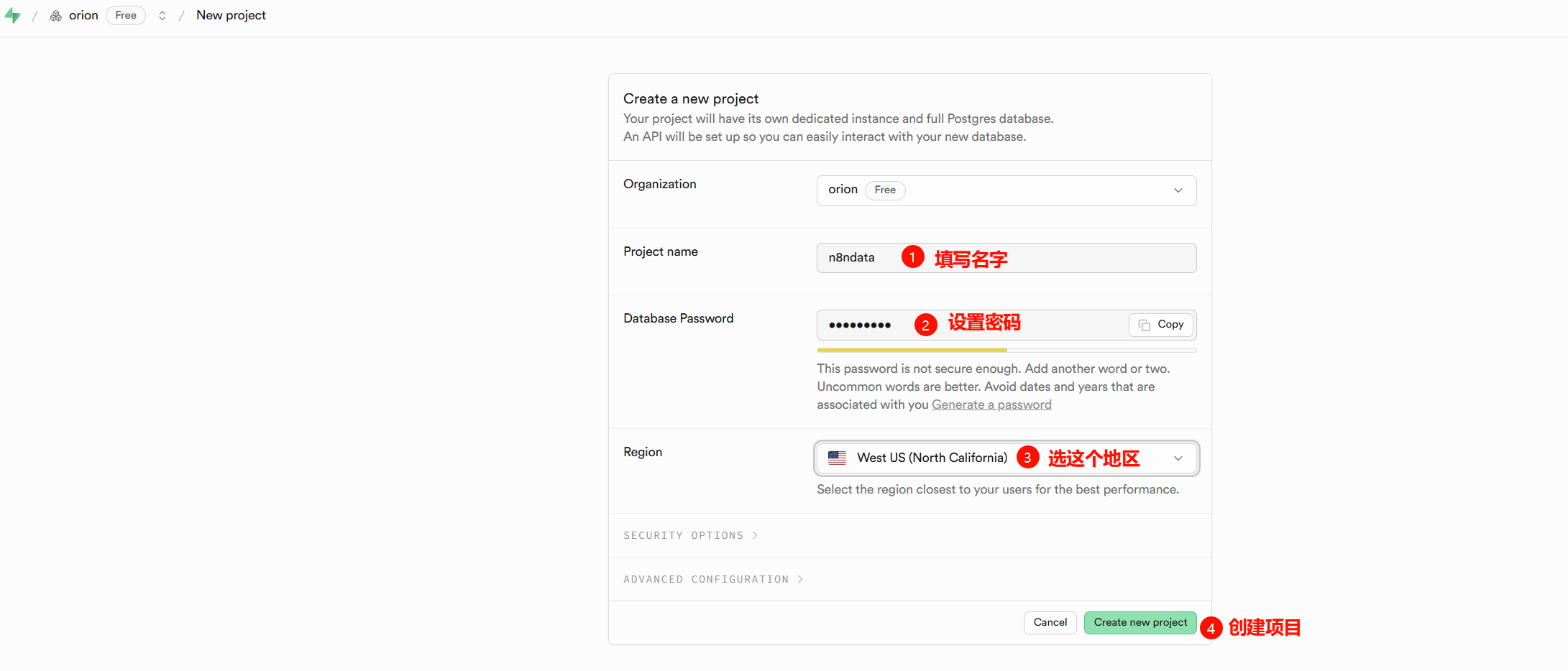Screen dimensions: 1568x671
Task: Click the New project breadcrumb
Action: pyautogui.click(x=231, y=16)
